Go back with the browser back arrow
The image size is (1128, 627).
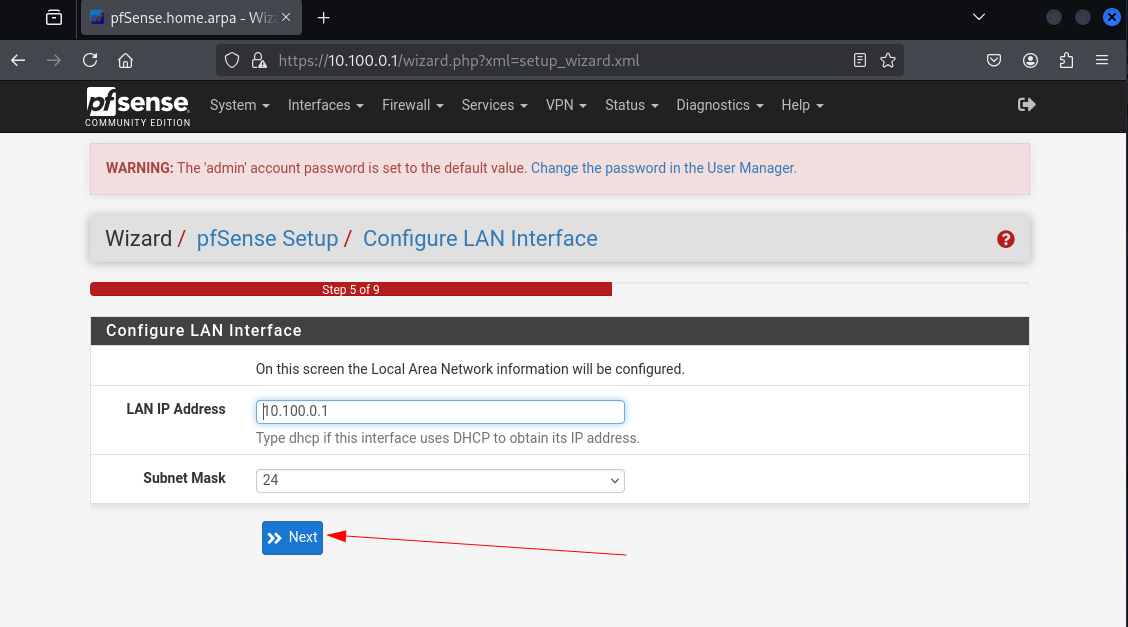[x=18, y=60]
